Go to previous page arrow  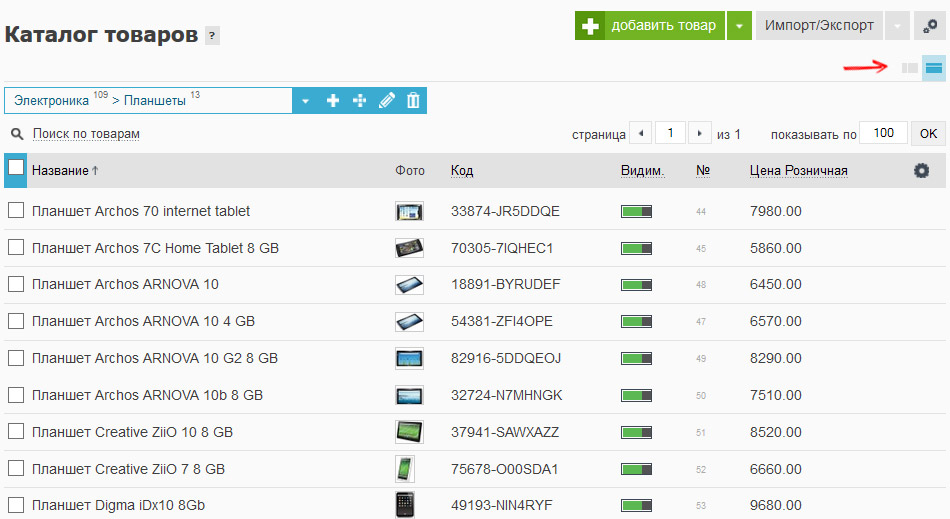click(x=641, y=133)
